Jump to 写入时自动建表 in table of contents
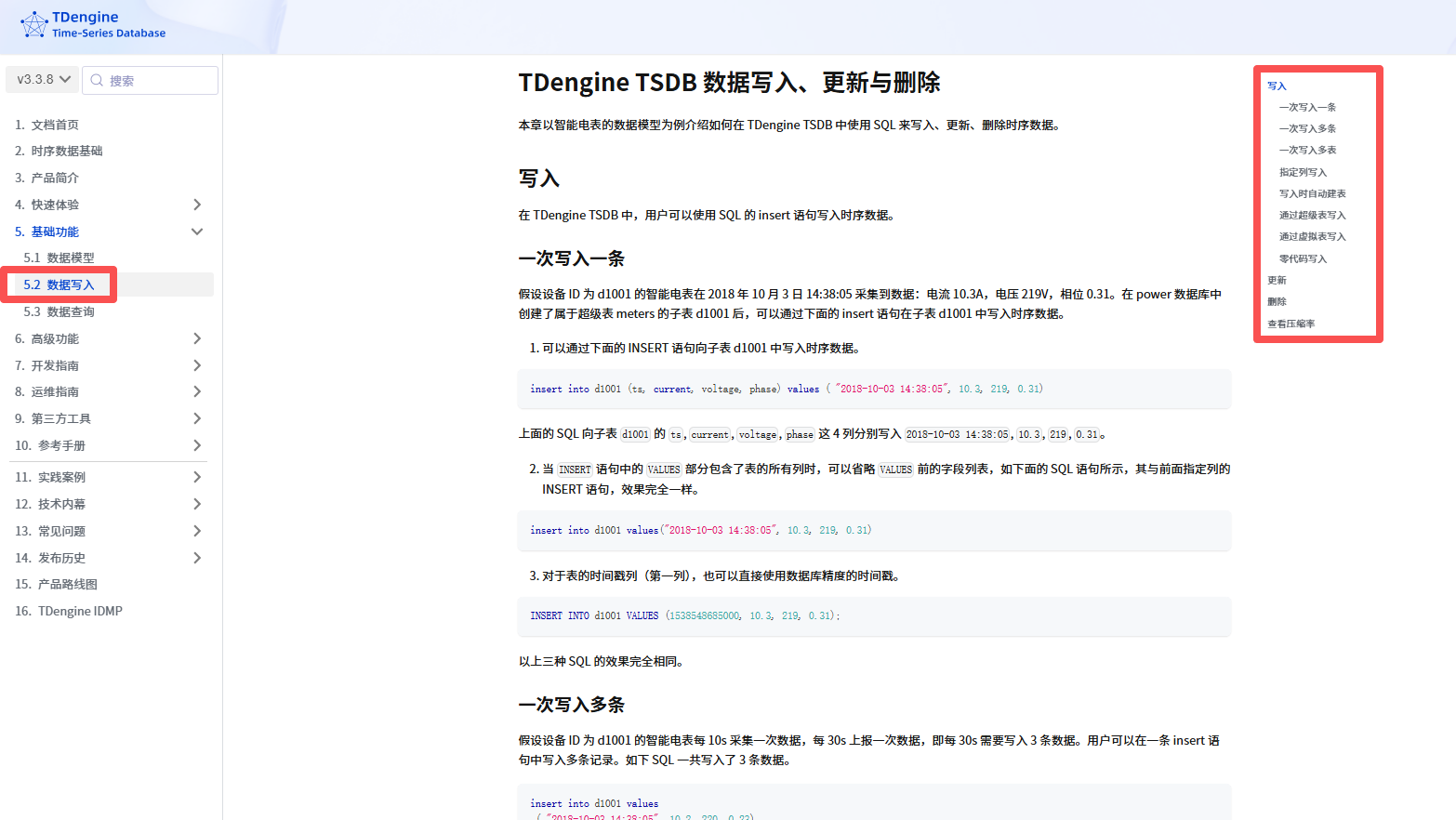The width and height of the screenshot is (1456, 820). coord(1312,193)
